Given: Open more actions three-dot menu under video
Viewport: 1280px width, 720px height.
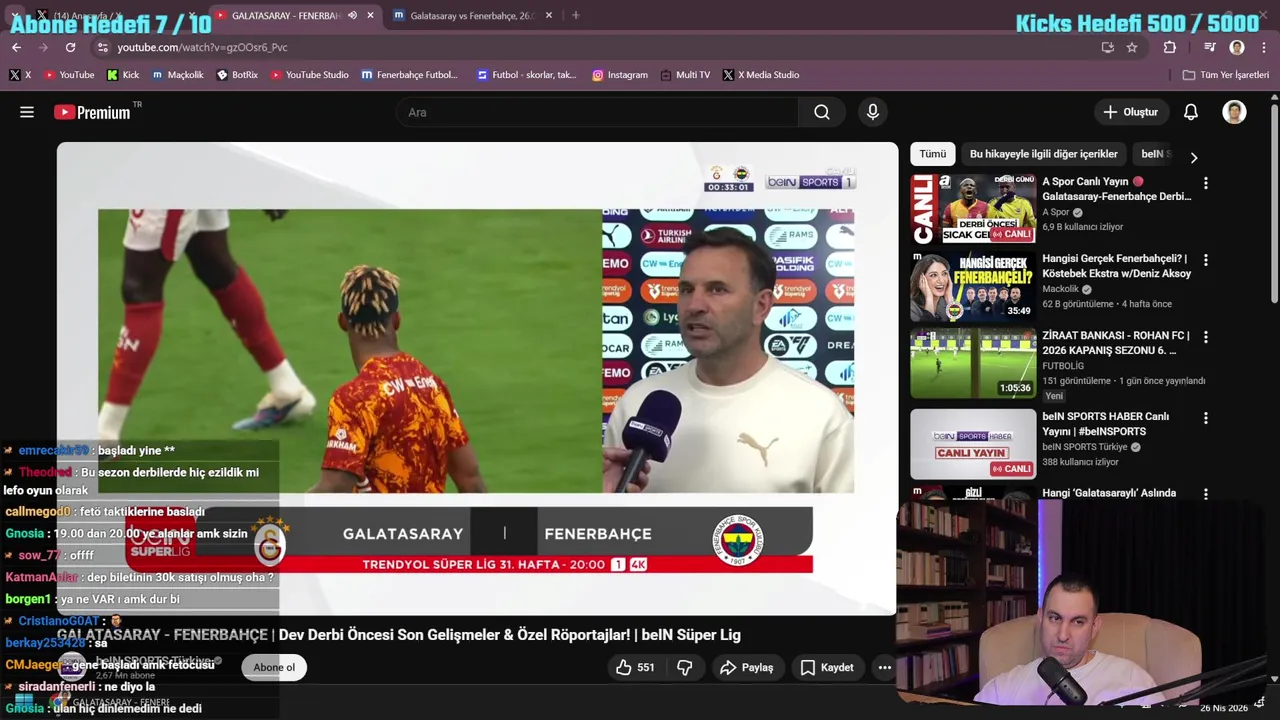Looking at the screenshot, I should tap(884, 667).
